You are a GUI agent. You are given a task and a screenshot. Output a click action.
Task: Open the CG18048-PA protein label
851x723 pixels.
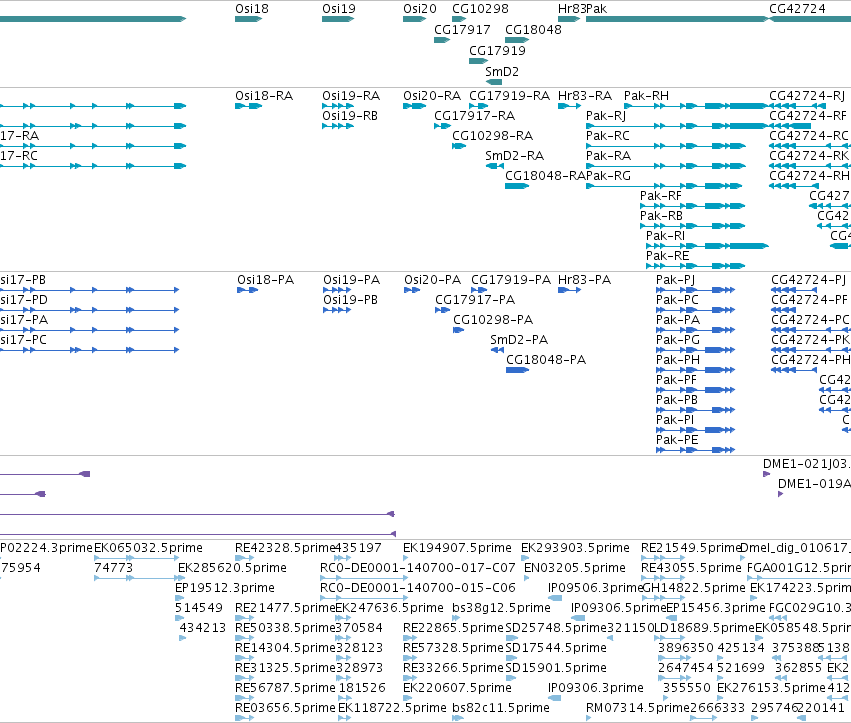tap(546, 360)
